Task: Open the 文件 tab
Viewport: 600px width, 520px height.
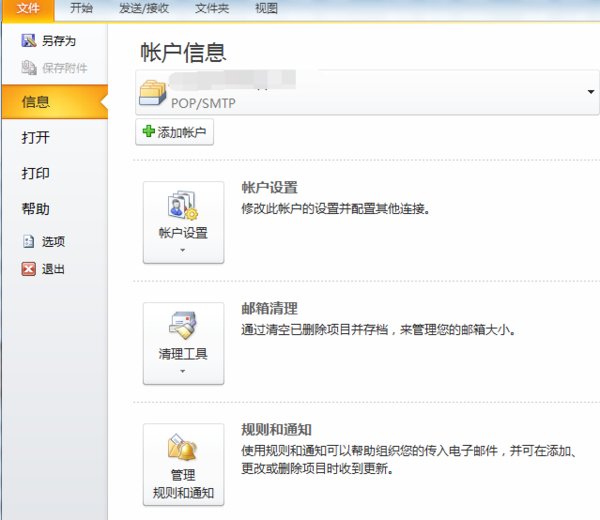Action: [28, 8]
